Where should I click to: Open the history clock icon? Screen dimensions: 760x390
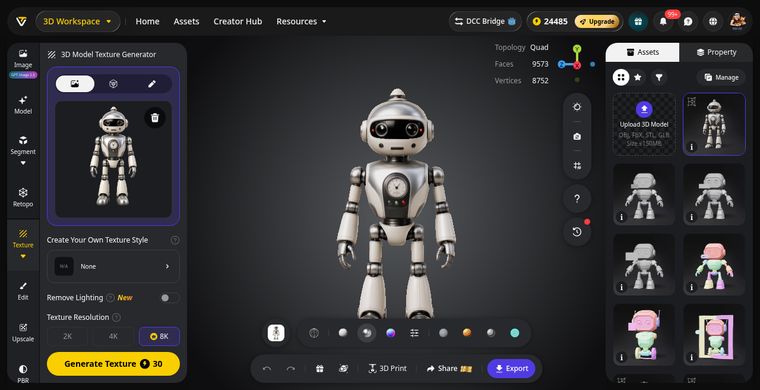coord(577,232)
